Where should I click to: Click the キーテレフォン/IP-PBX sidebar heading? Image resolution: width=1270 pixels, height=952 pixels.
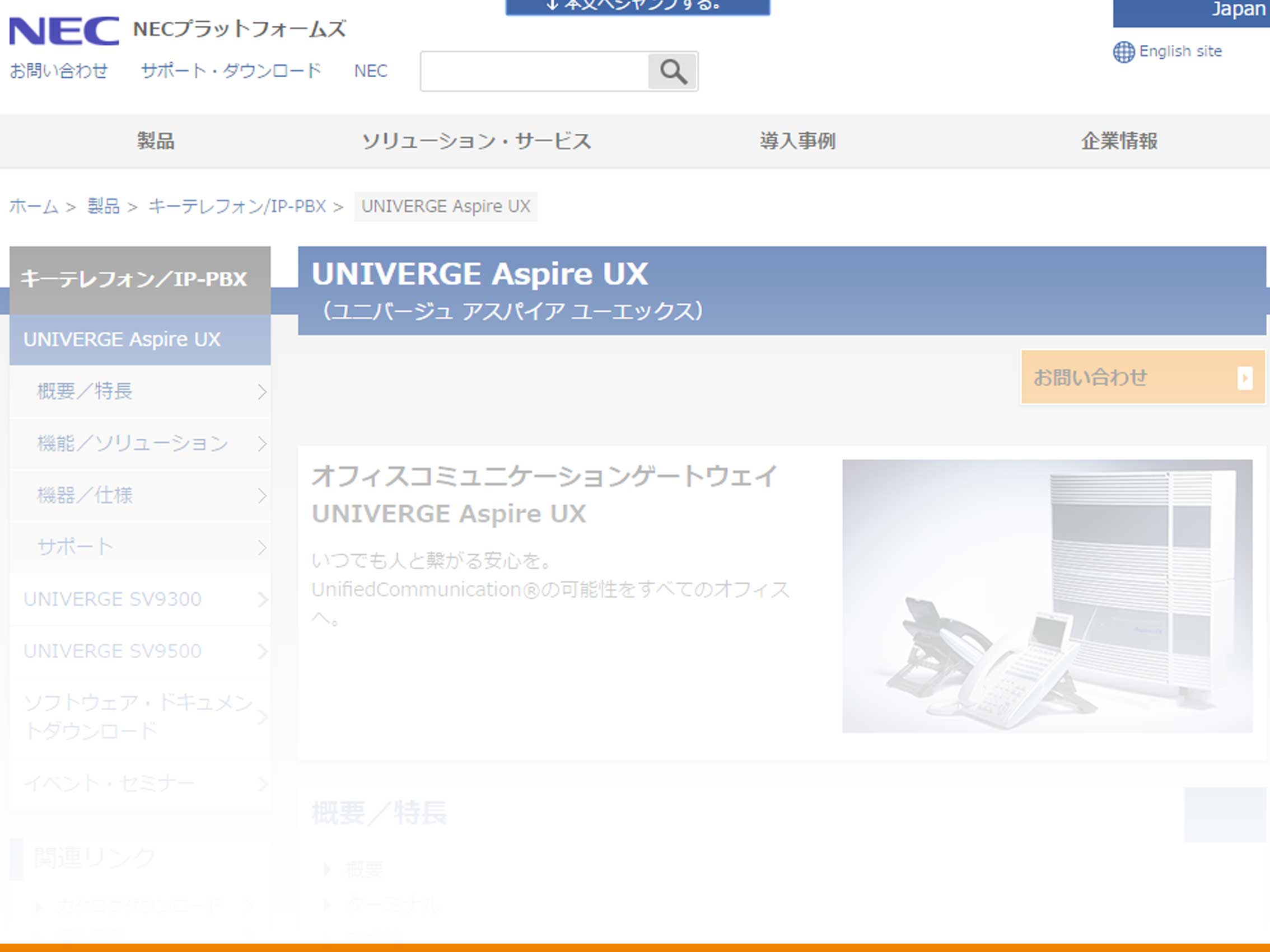[140, 280]
